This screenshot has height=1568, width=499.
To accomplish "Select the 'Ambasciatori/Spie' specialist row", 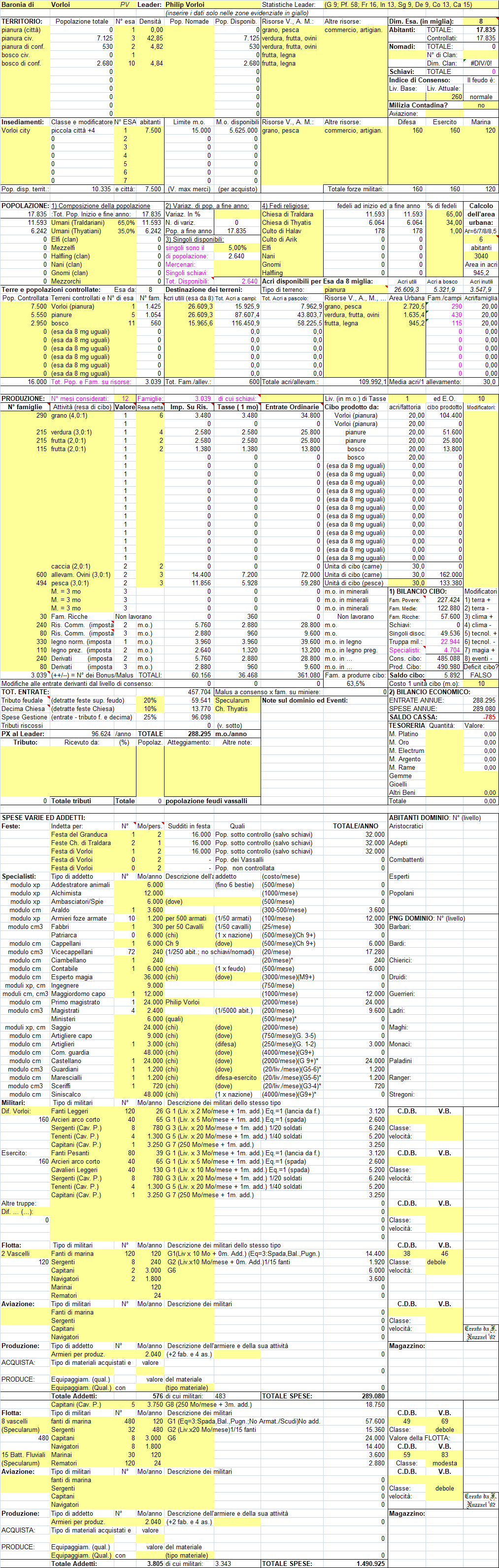I will (77, 902).
